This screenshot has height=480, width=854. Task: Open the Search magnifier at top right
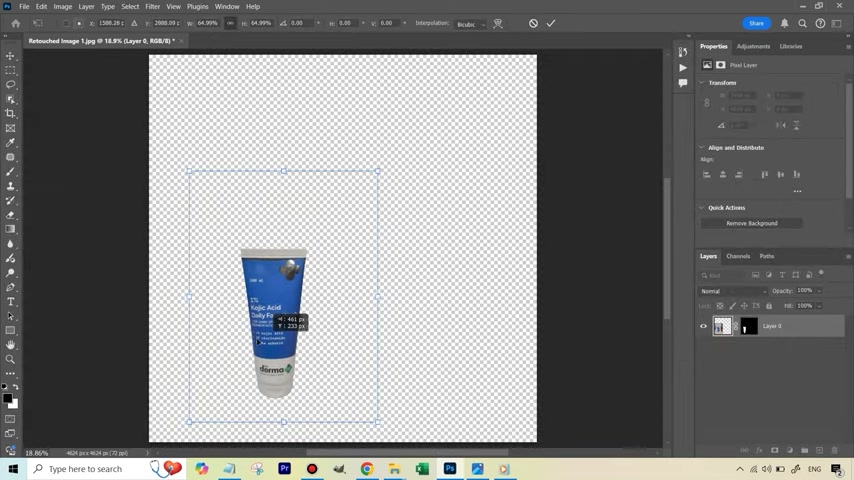(802, 23)
